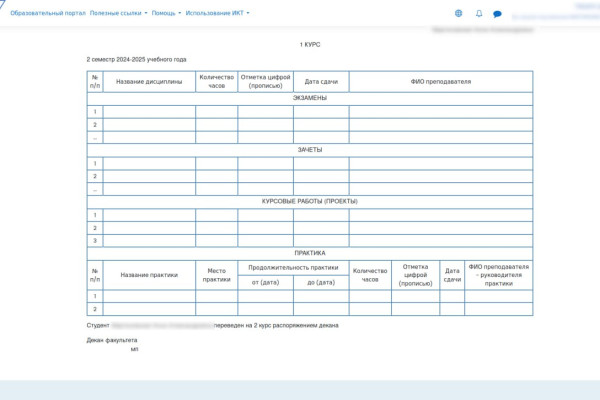Click the Продолжительность практики header cell
600x400 pixels.
coord(293,267)
